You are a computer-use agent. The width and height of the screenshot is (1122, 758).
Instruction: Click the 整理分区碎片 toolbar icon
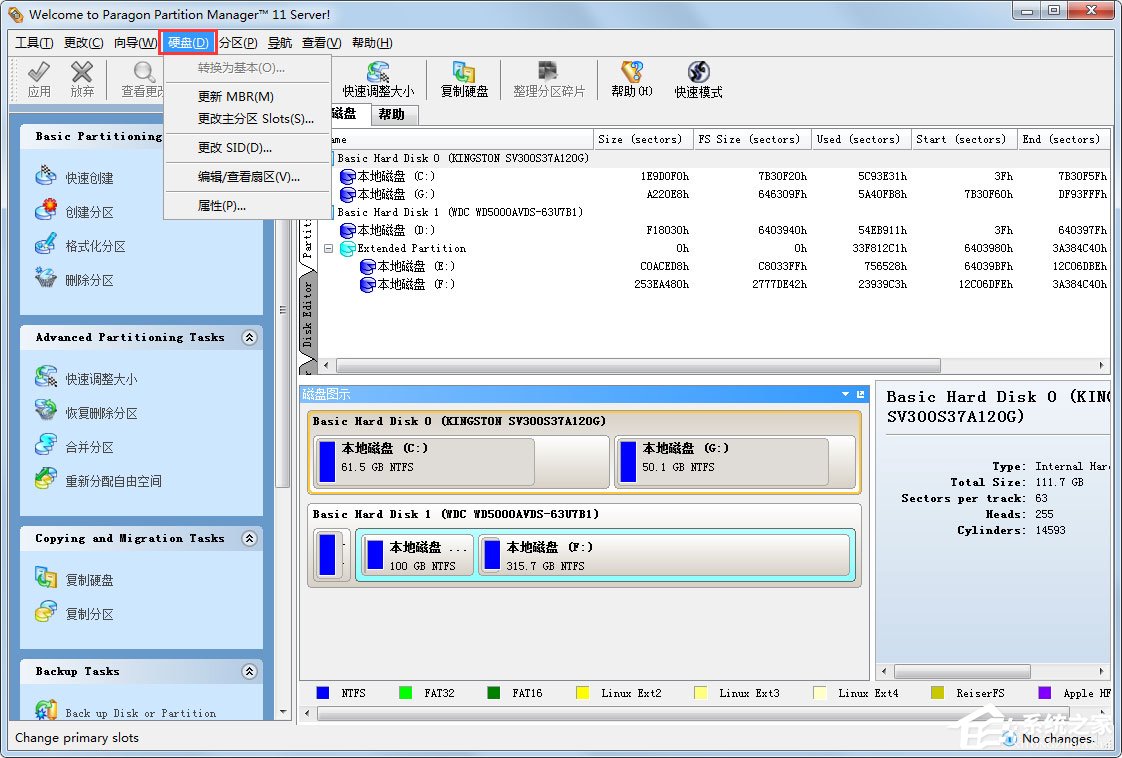[548, 72]
